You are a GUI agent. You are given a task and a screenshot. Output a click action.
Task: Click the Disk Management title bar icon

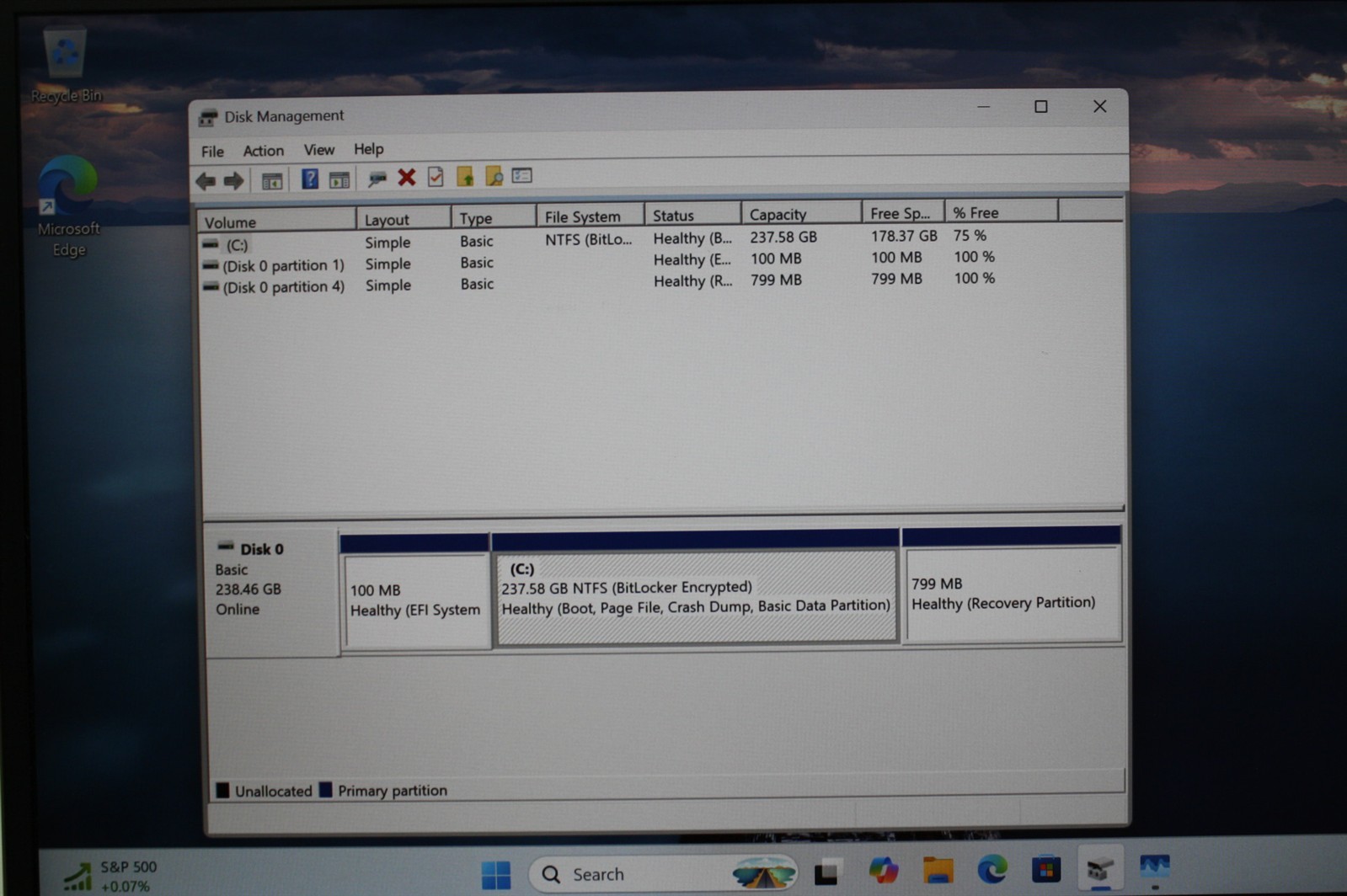pos(208,117)
